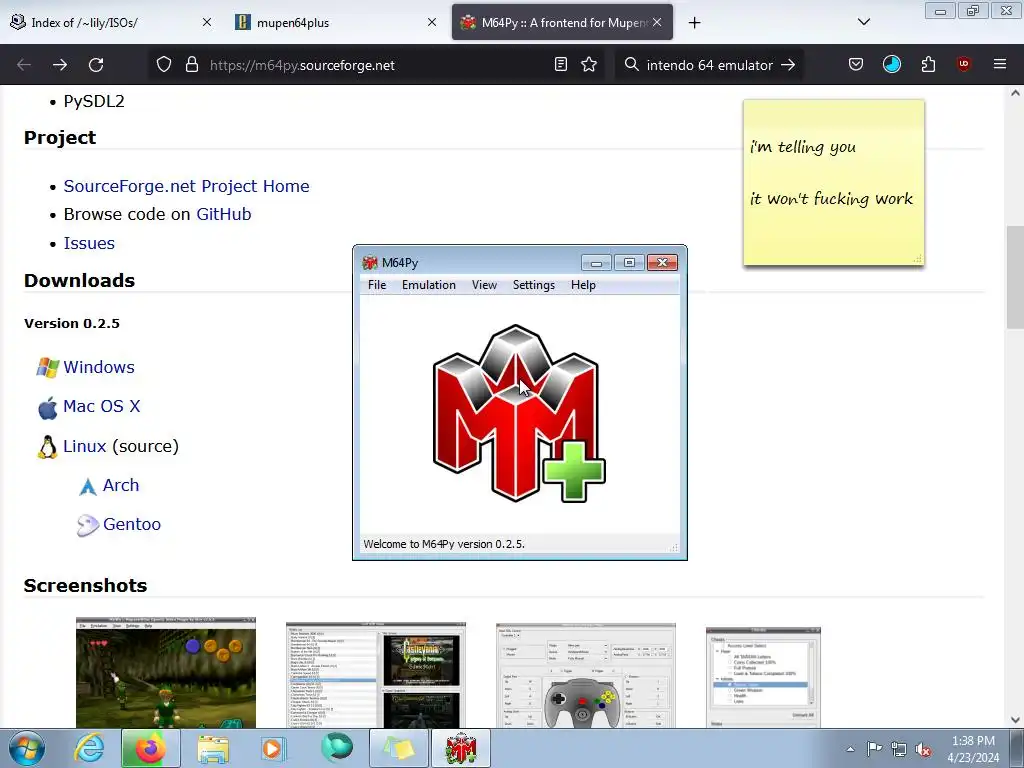Image resolution: width=1024 pixels, height=768 pixels.
Task: Click the Windows flag logo icon
Action: tap(47, 368)
